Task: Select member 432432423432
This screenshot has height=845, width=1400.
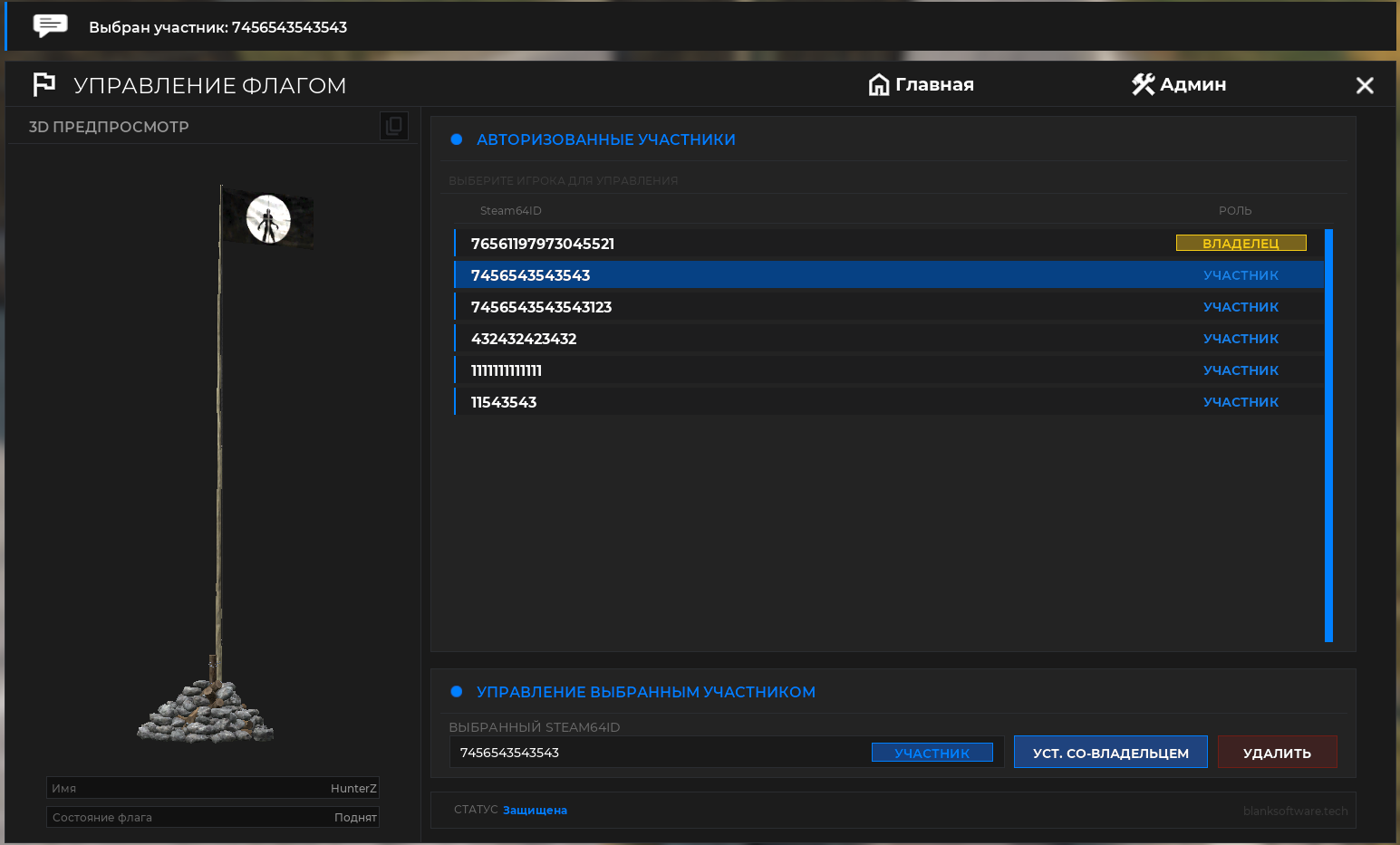Action: click(889, 339)
